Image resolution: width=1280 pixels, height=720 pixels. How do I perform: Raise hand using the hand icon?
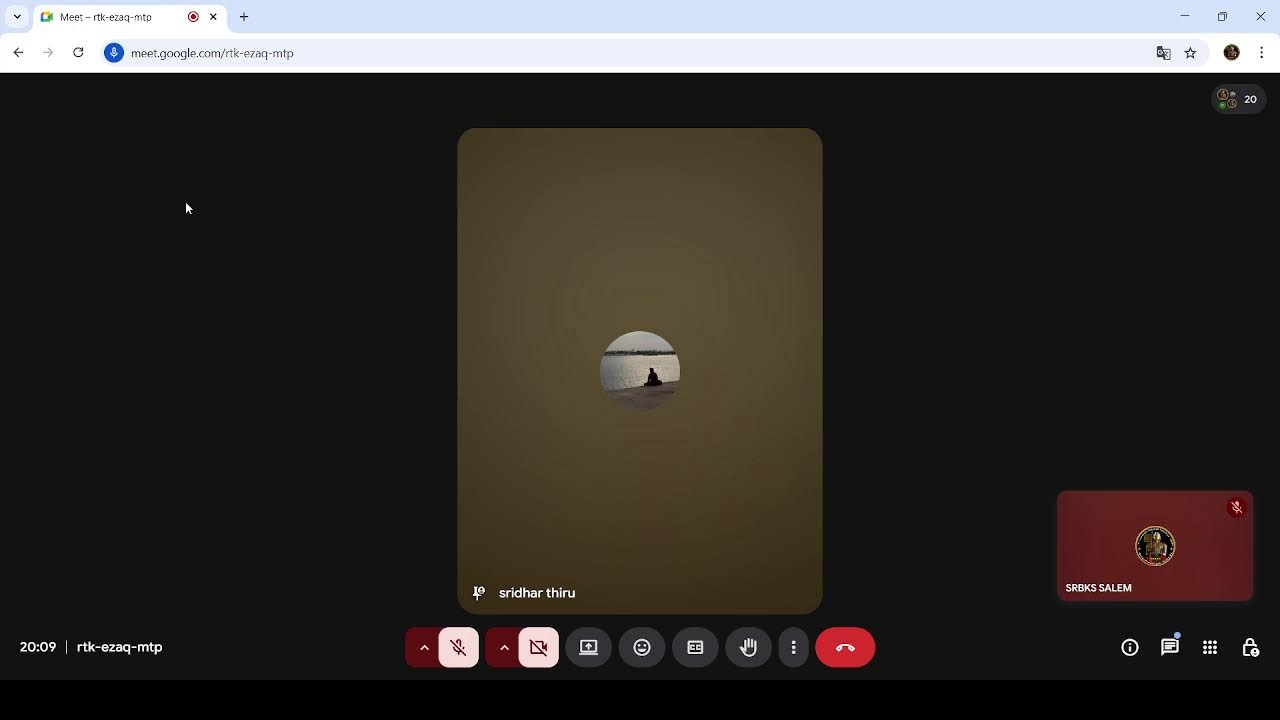(x=748, y=648)
